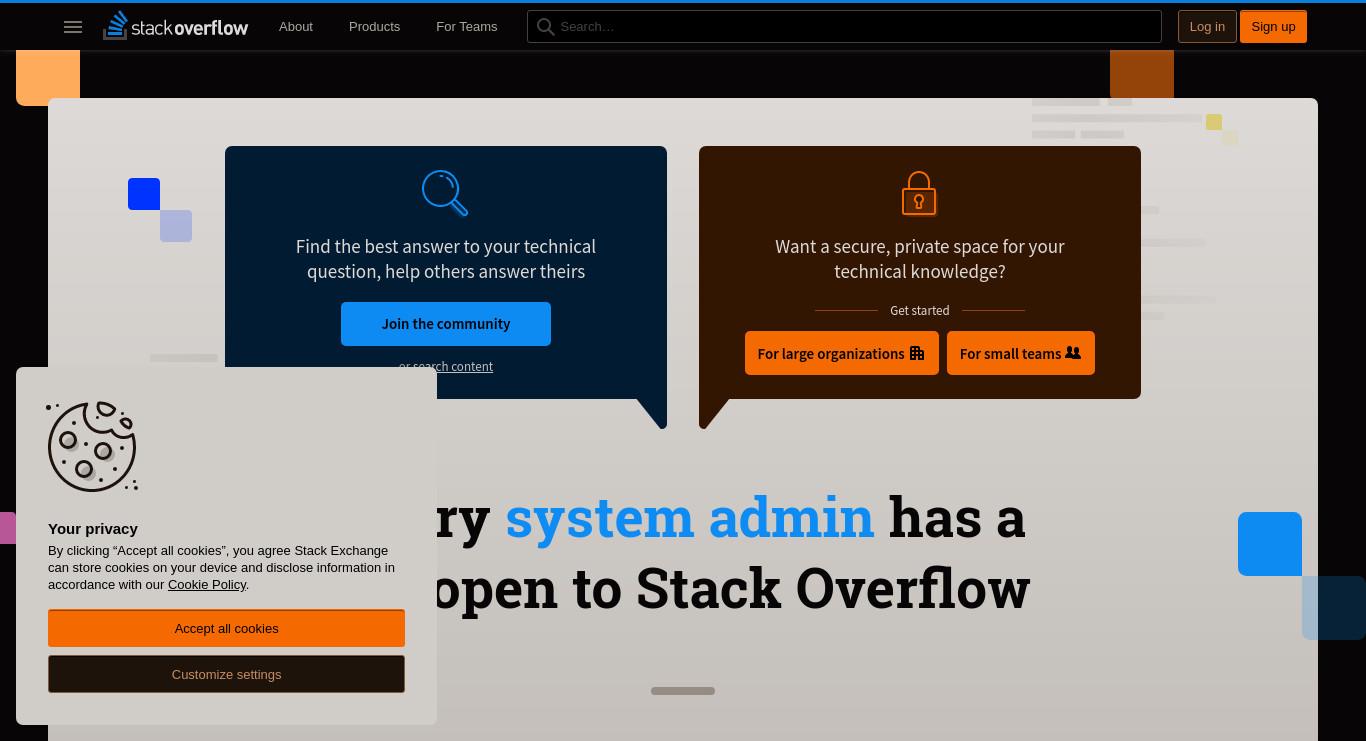Click the 'Your privacy' heading

(x=93, y=529)
